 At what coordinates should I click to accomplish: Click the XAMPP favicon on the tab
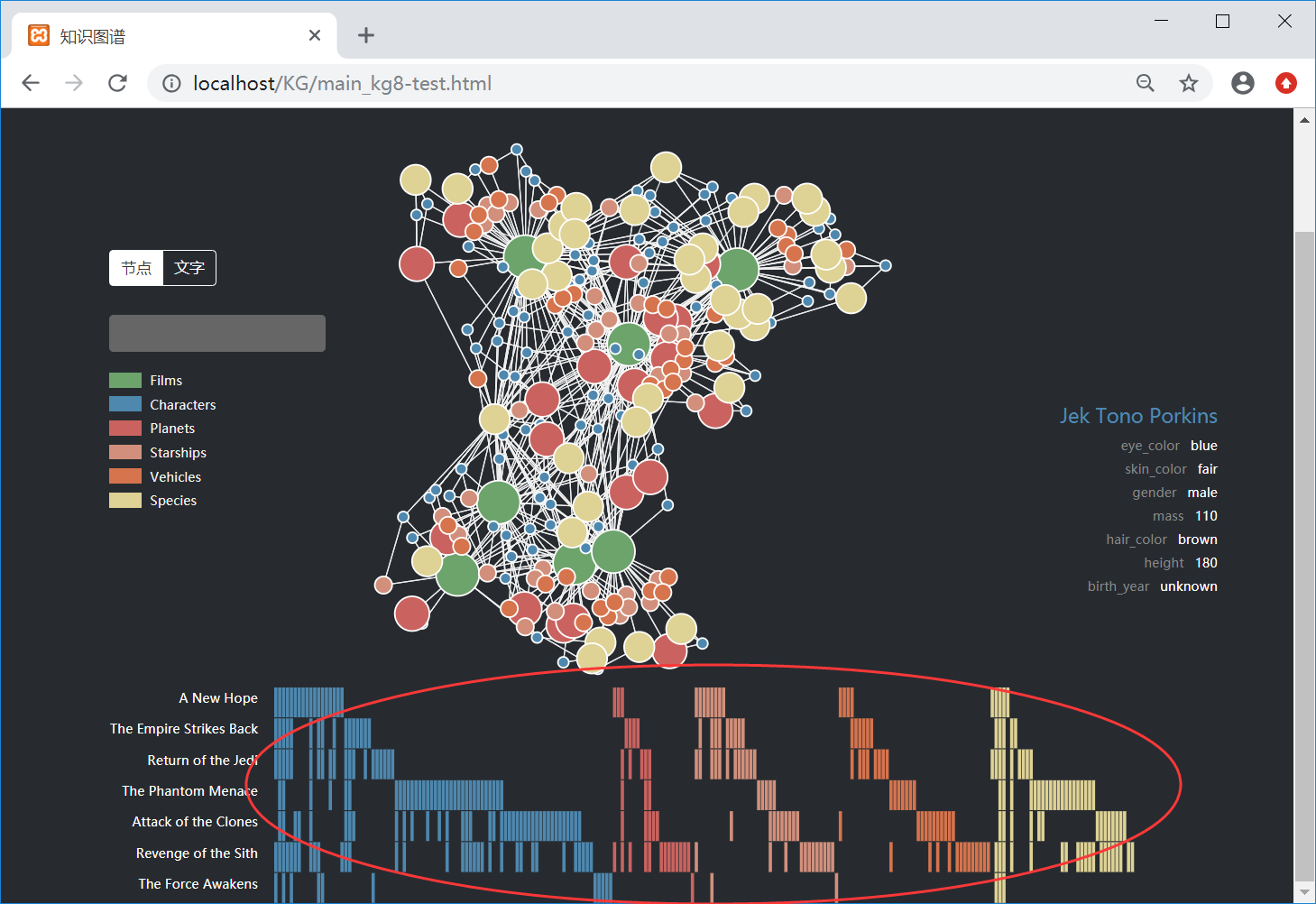click(39, 35)
